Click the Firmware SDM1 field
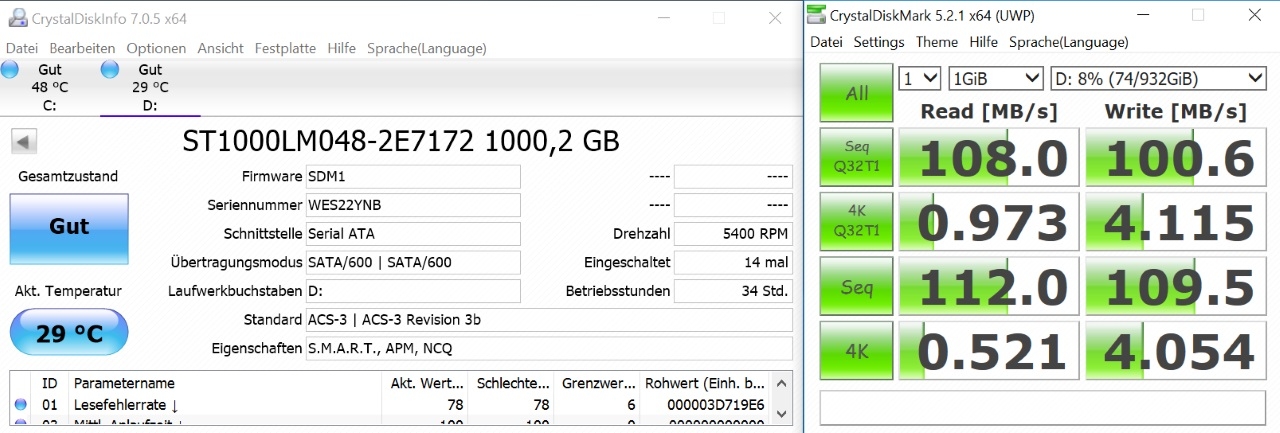The image size is (1280, 433). (x=412, y=177)
